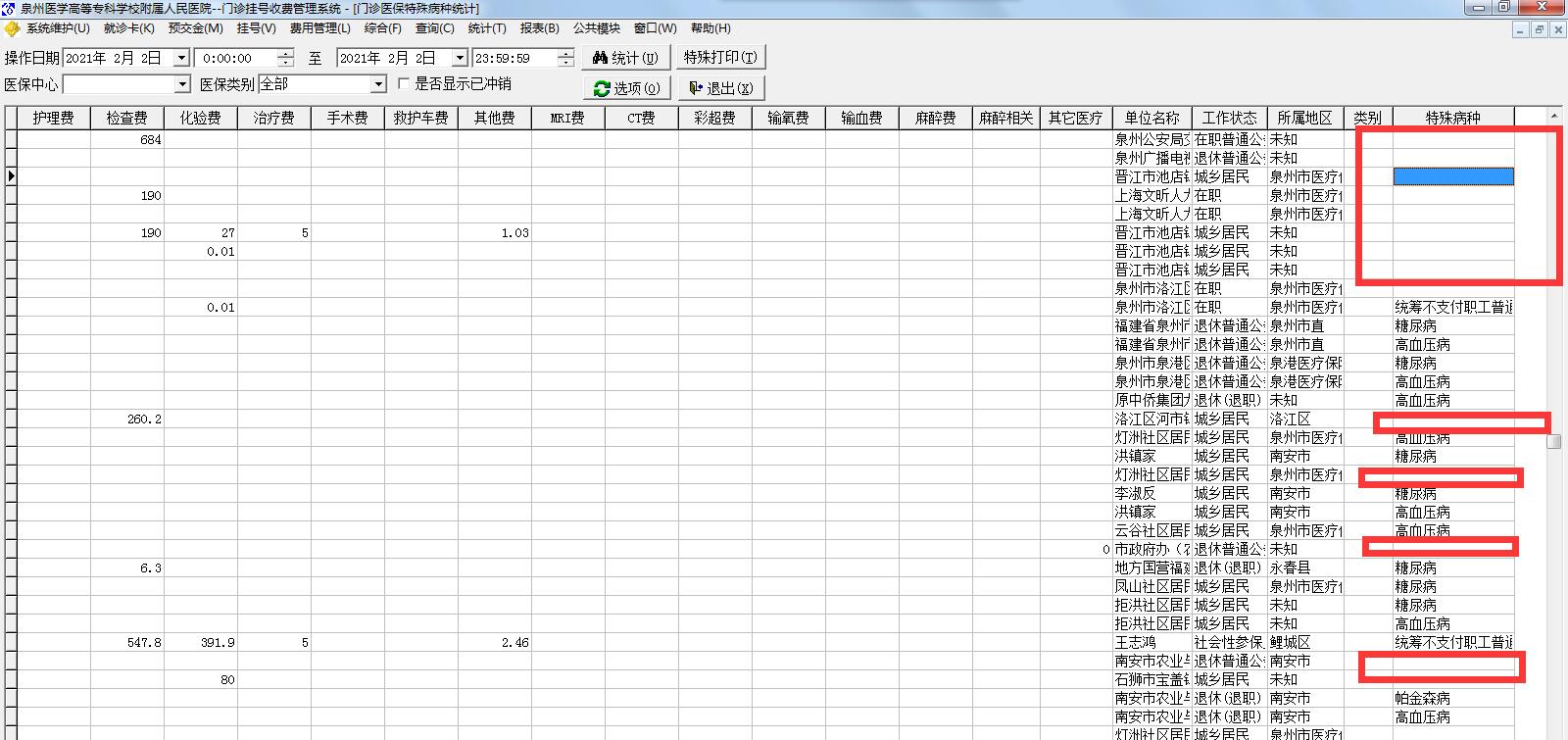This screenshot has height=740, width=1568.
Task: Click the 化验费 column header
Action: [x=200, y=119]
